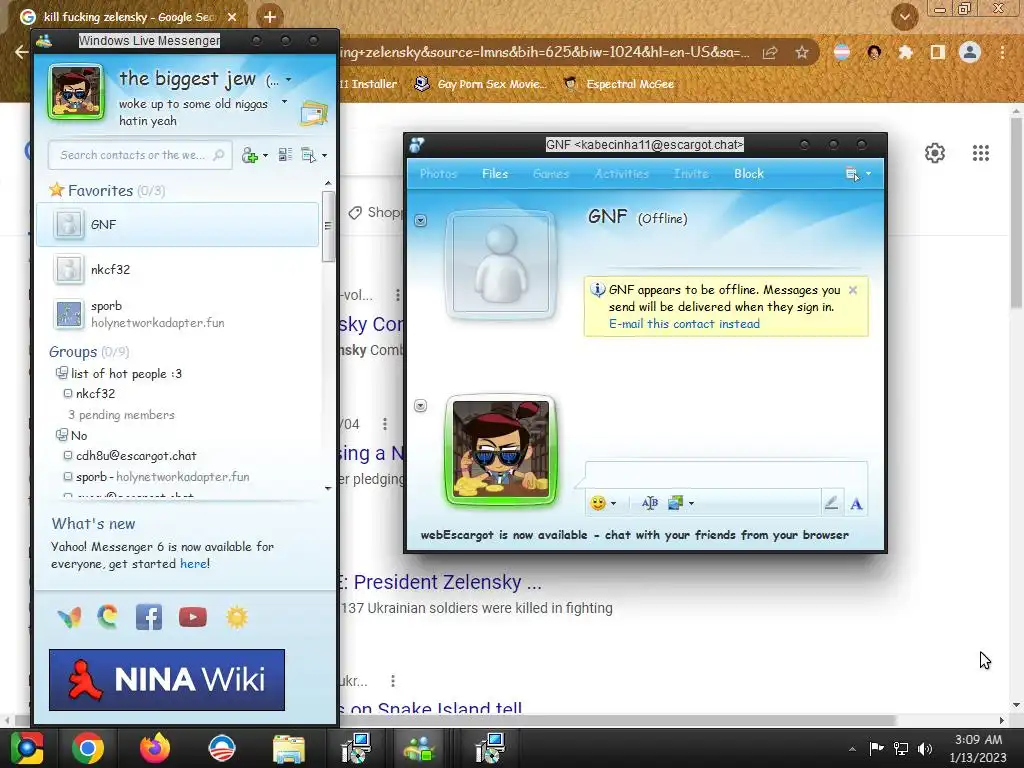The image size is (1024, 768).
Task: Click the Activities tab in the chat window
Action: (x=621, y=174)
